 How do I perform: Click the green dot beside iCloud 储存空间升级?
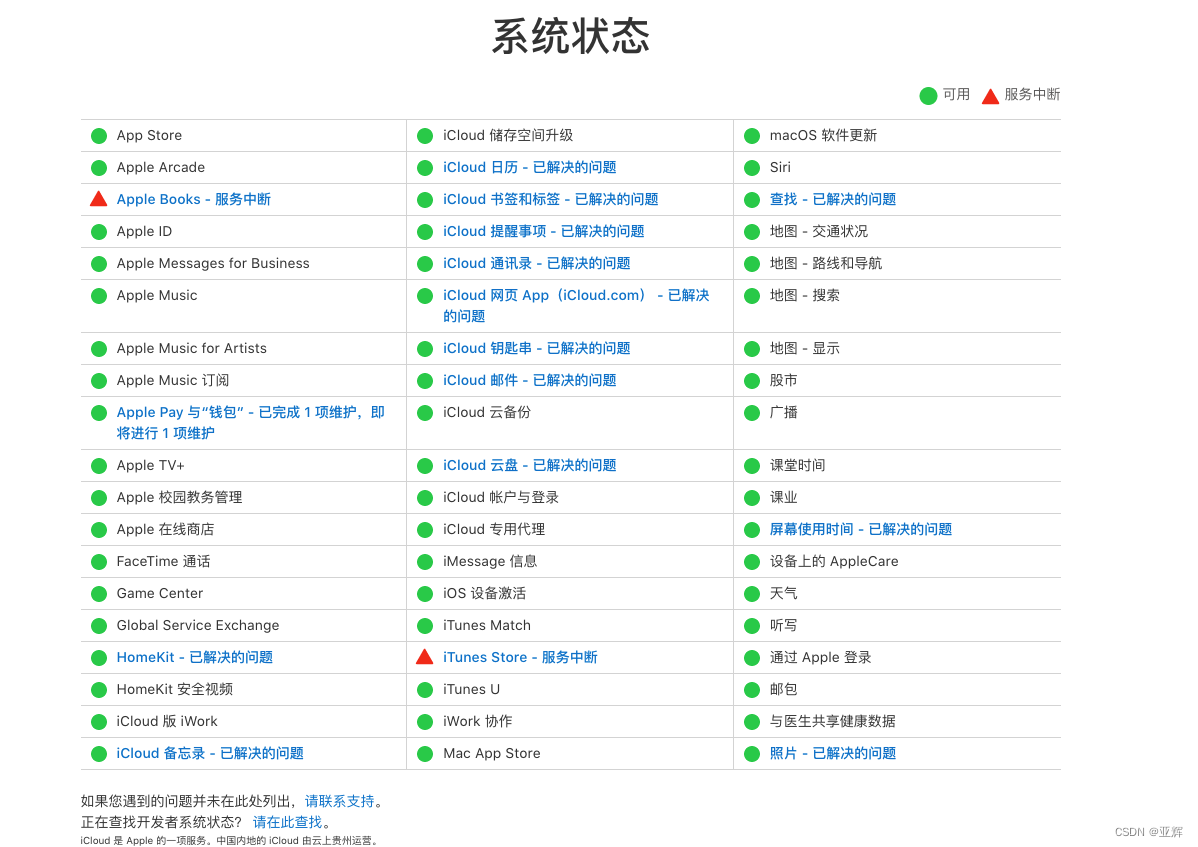tap(426, 136)
